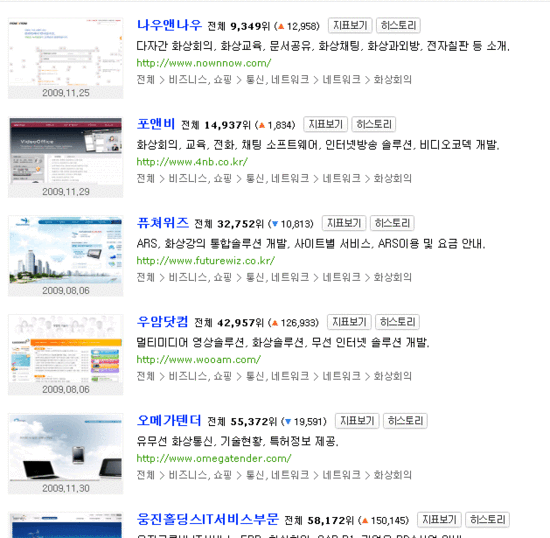The image size is (550, 538).
Task: Open the 4nb.co.kr URL link
Action: pyautogui.click(x=192, y=162)
